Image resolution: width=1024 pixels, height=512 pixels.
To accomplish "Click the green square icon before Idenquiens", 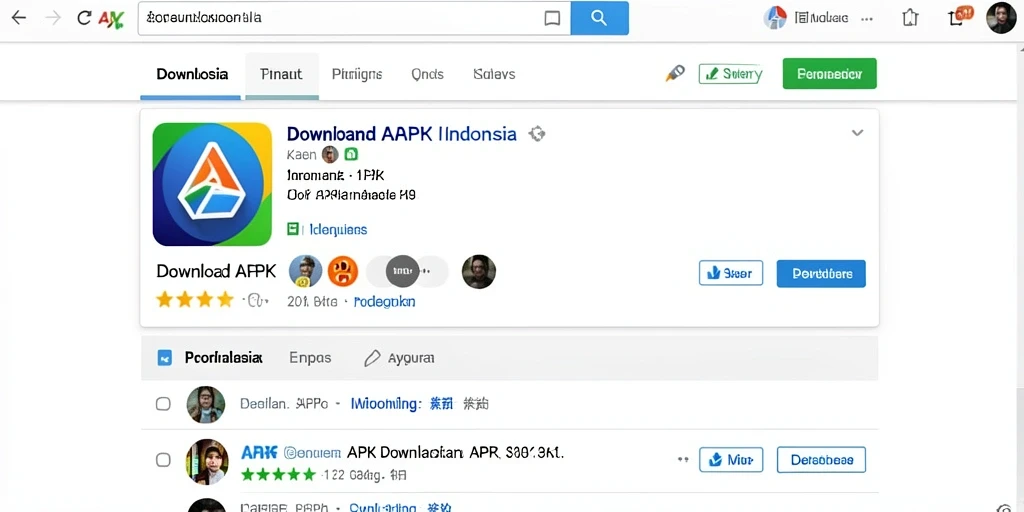I will tap(293, 229).
